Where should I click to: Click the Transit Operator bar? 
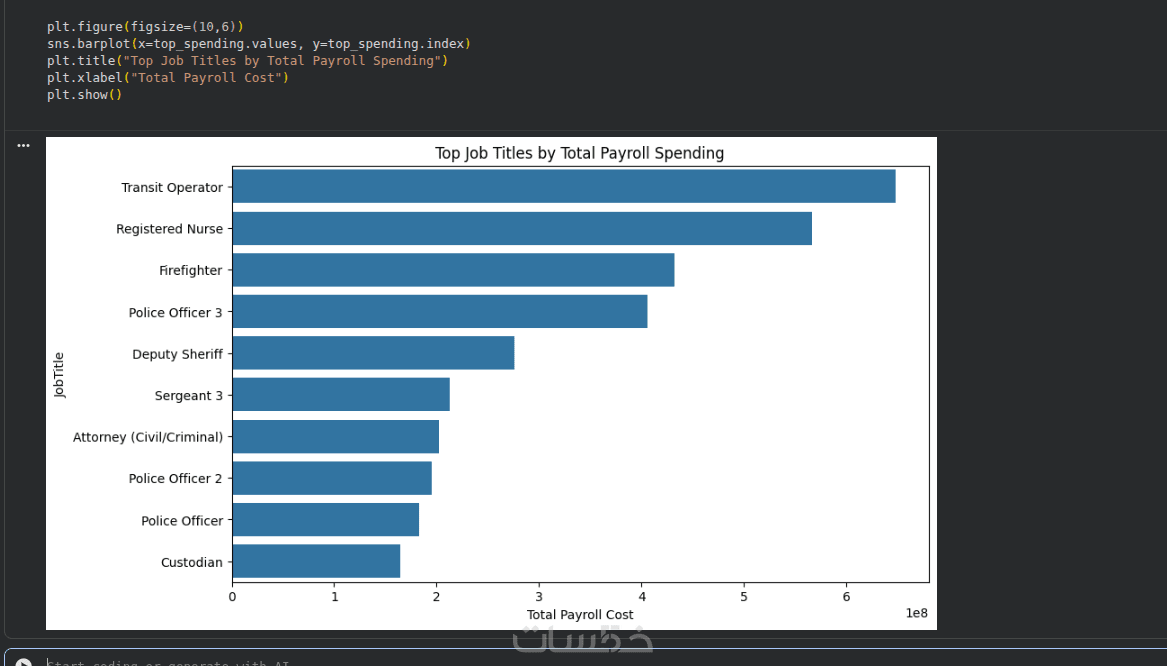(x=563, y=187)
